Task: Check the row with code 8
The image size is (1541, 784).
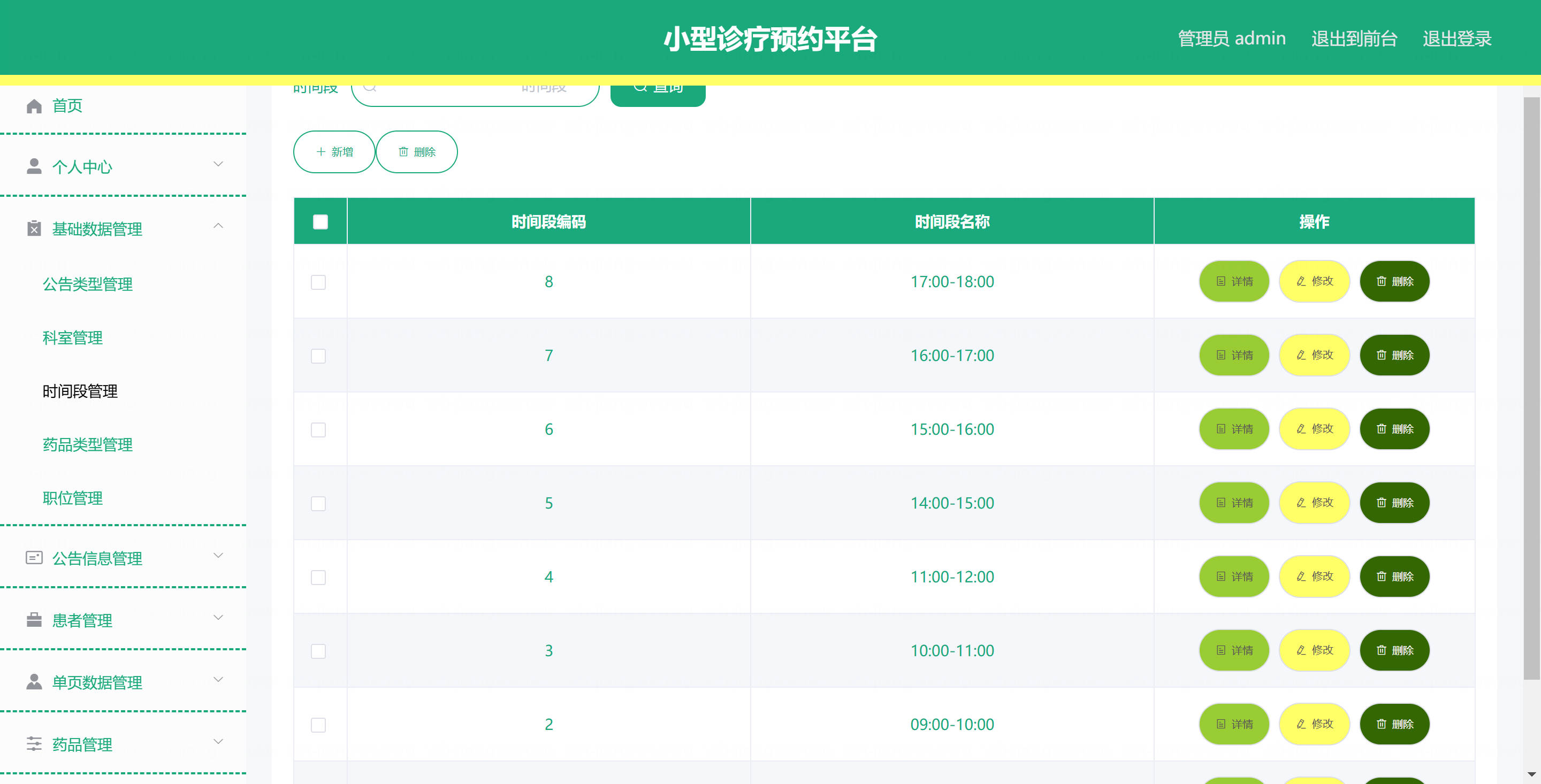Action: [x=318, y=282]
